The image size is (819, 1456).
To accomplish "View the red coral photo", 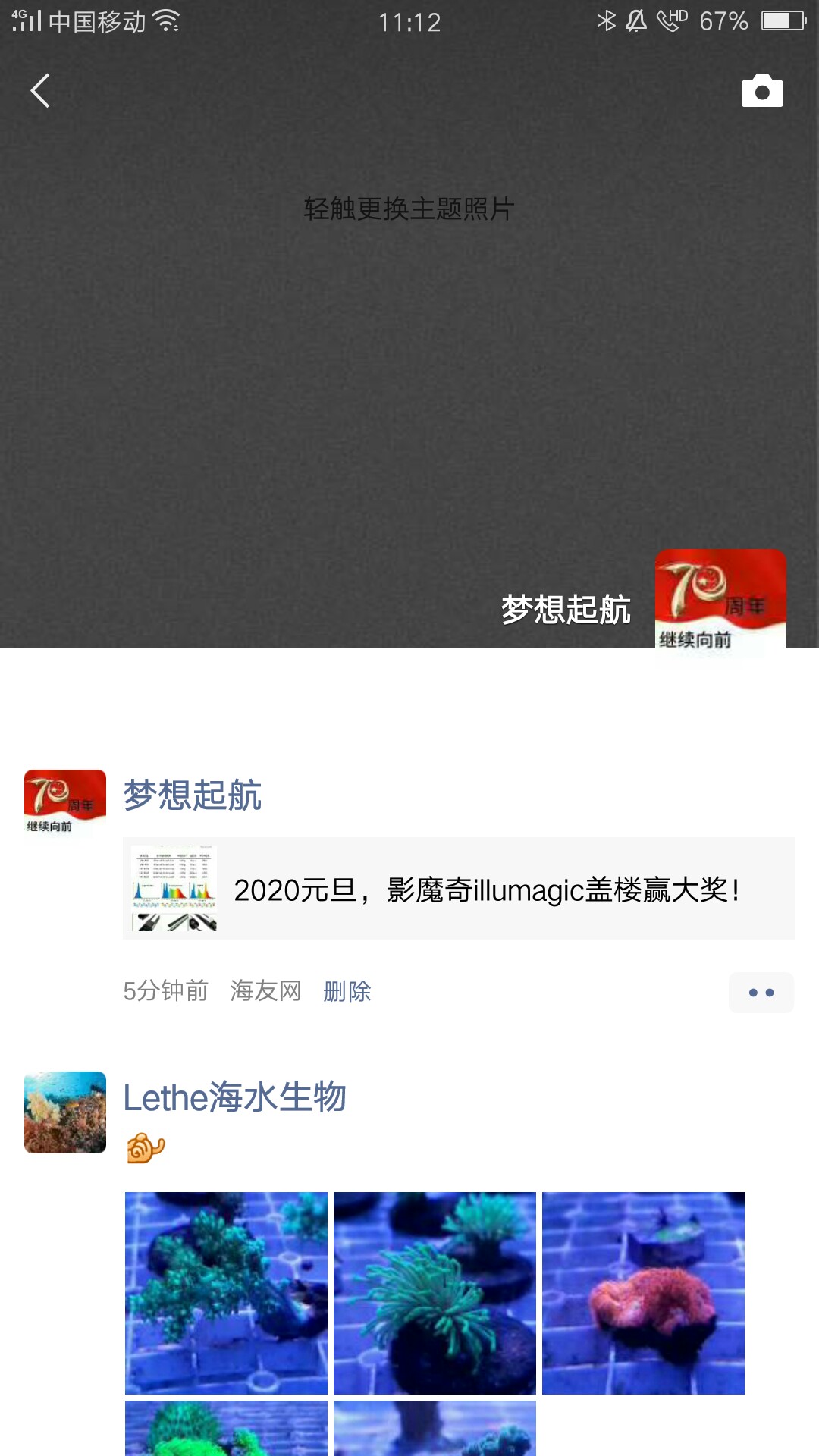I will [x=643, y=1293].
